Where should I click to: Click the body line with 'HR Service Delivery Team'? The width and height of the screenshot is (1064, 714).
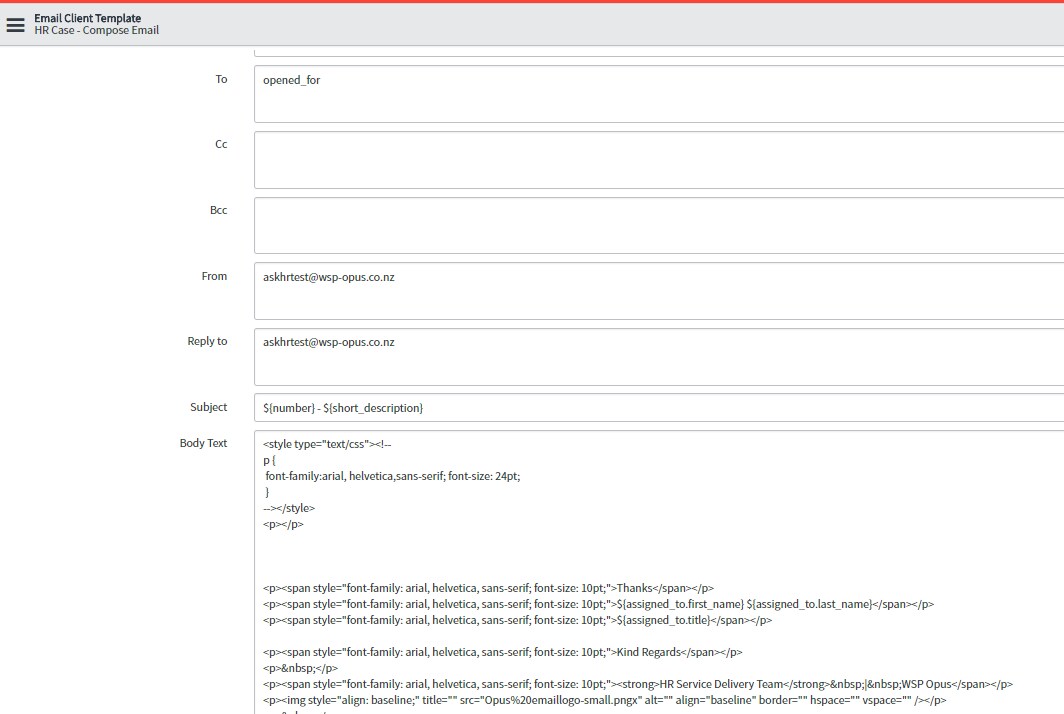(x=638, y=684)
